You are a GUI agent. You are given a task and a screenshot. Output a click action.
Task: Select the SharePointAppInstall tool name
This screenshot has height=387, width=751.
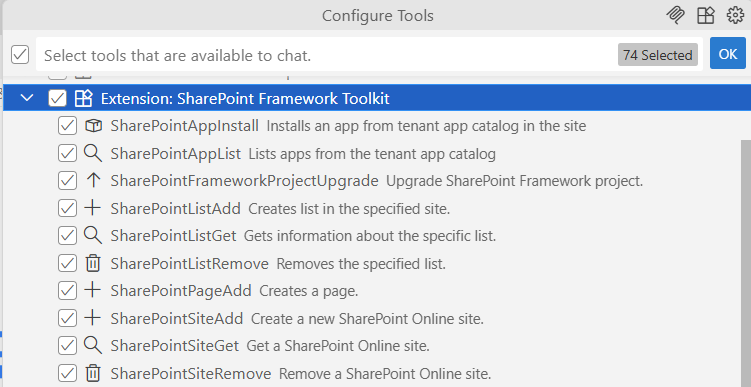[x=184, y=126]
